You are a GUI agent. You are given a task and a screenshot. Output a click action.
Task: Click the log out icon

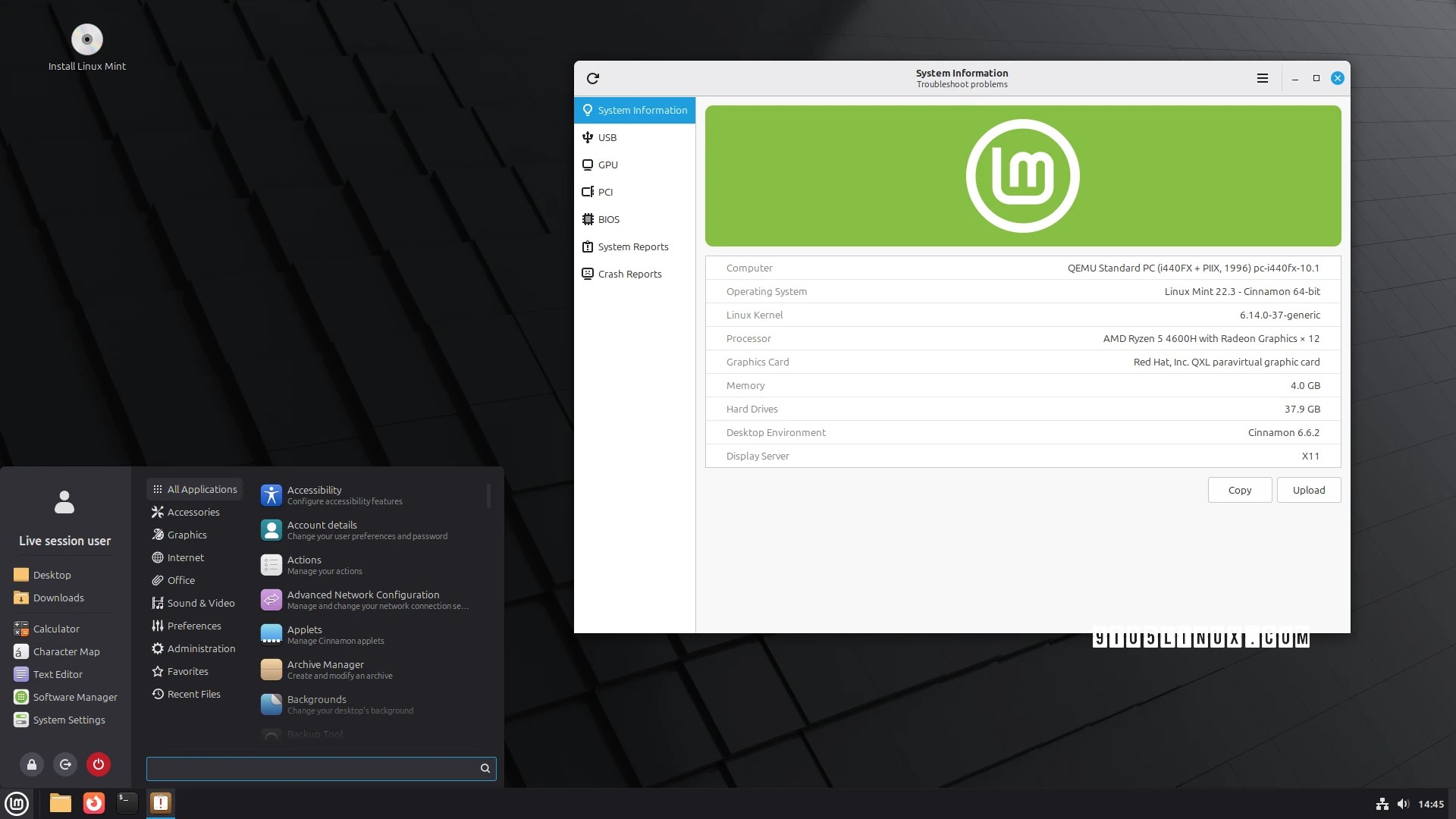click(65, 764)
